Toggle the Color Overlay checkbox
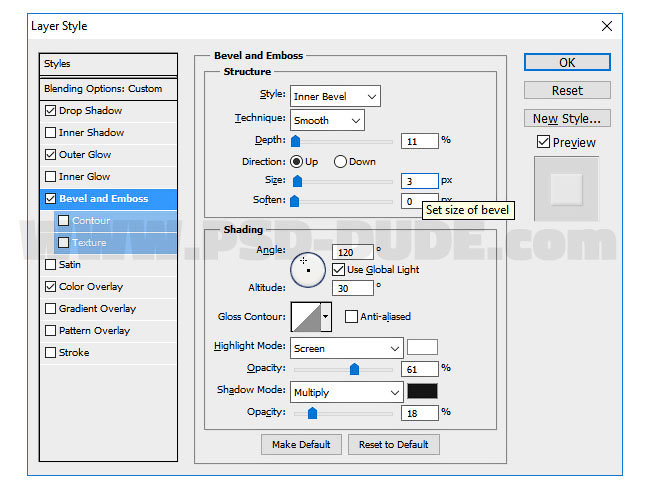This screenshot has height=489, width=650. 50,286
